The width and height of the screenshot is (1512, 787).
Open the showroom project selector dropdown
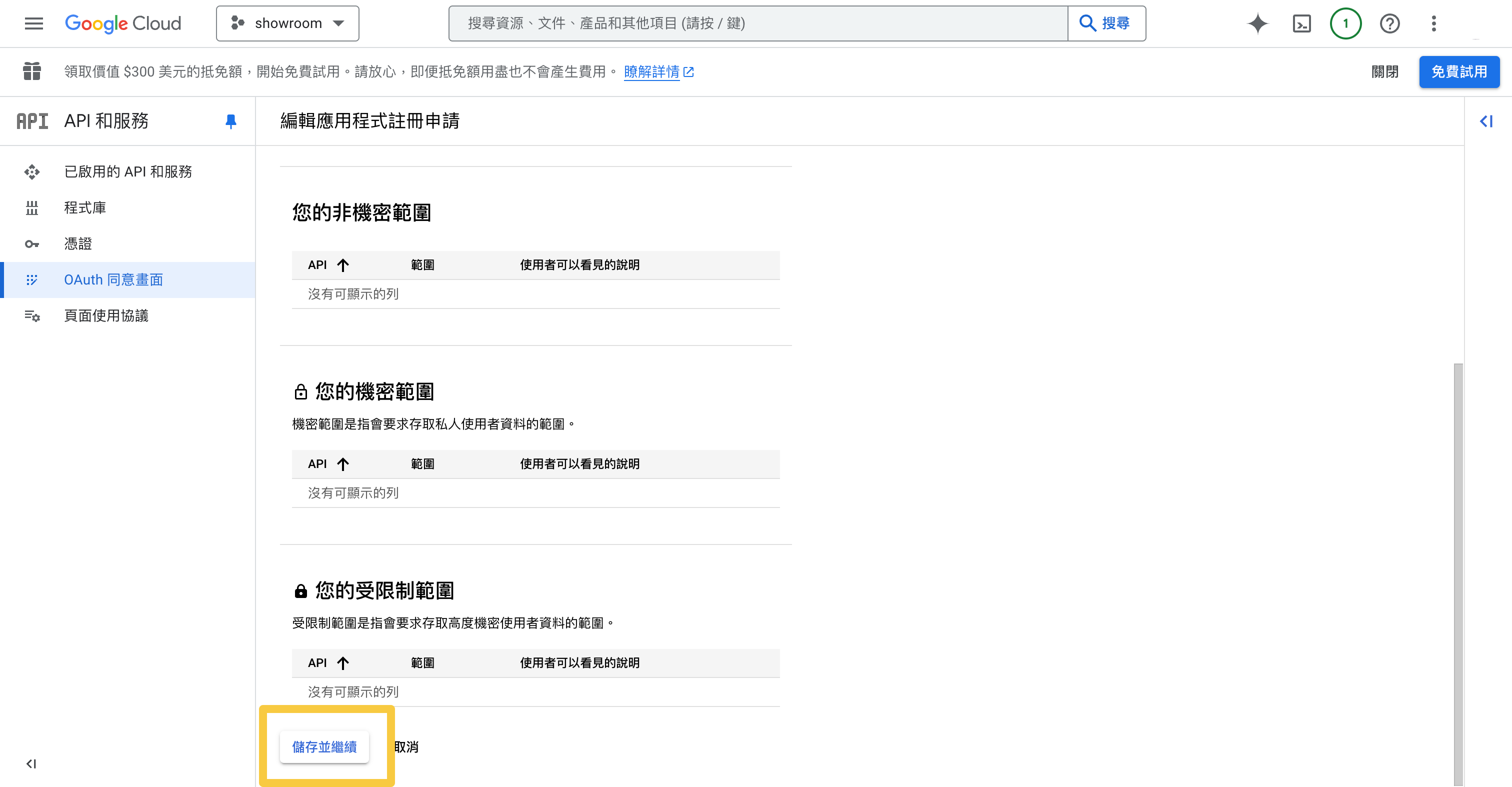point(287,23)
